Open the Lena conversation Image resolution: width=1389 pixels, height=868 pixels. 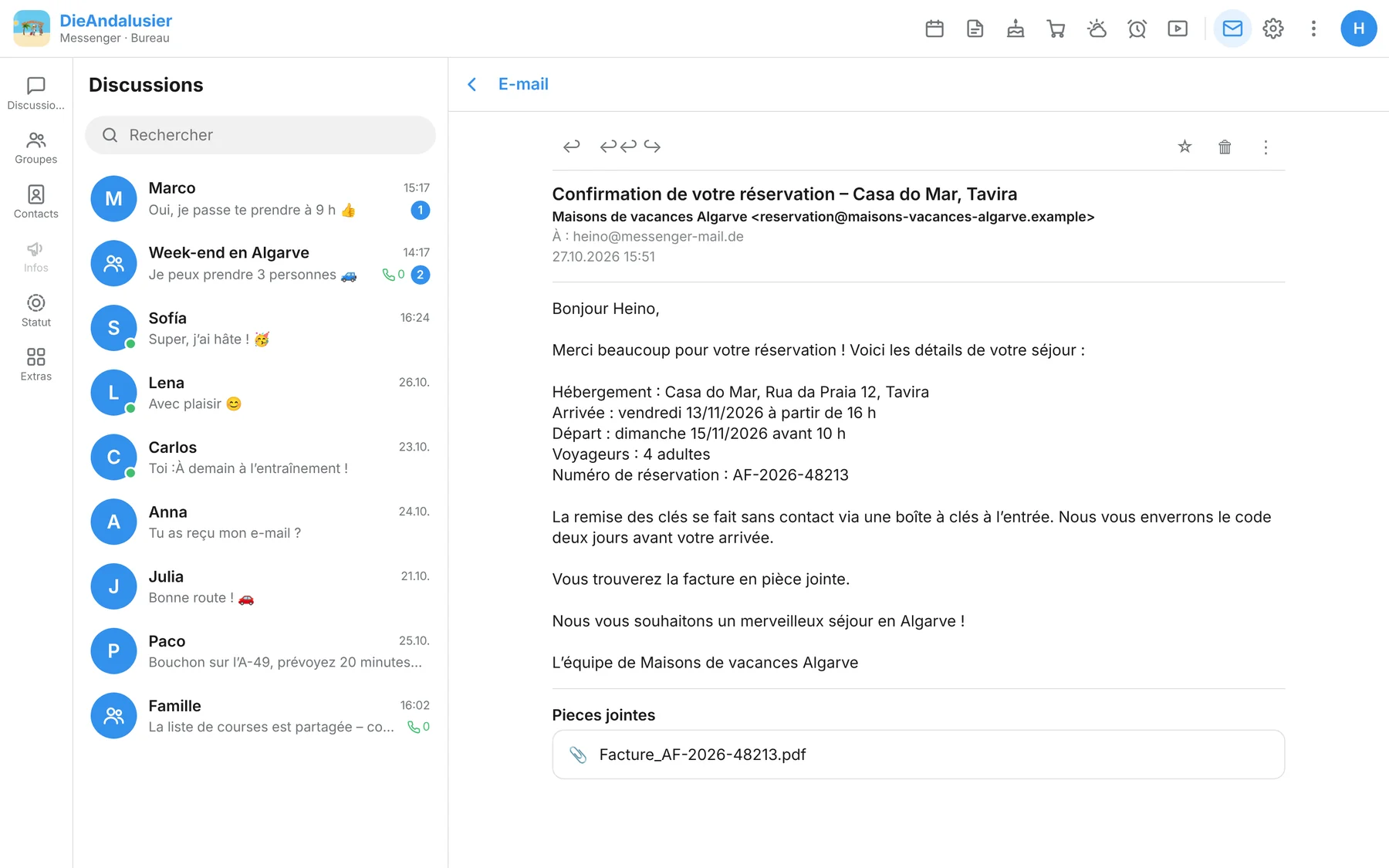[x=260, y=393]
